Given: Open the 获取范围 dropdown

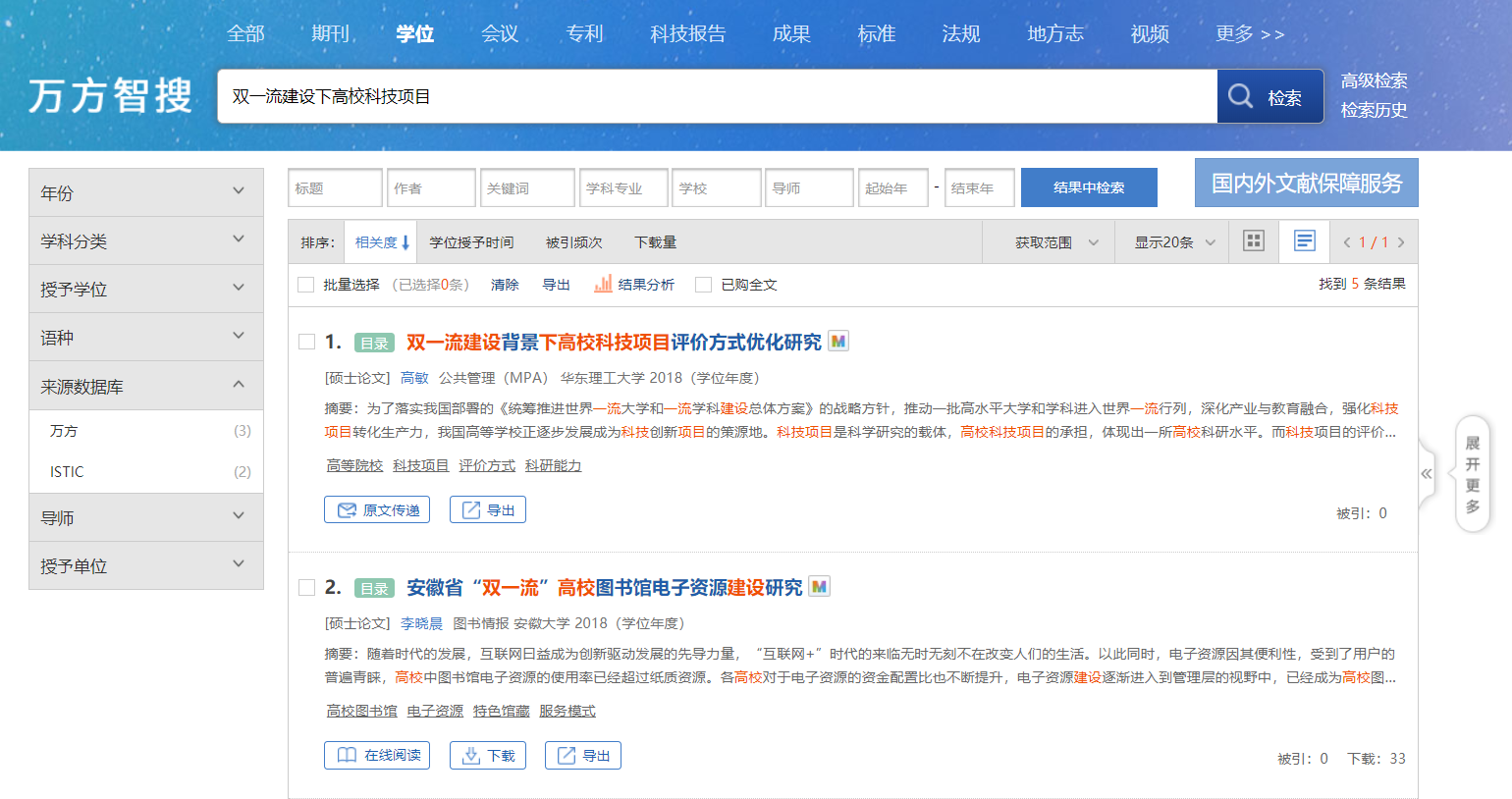Looking at the screenshot, I should pyautogui.click(x=1055, y=242).
